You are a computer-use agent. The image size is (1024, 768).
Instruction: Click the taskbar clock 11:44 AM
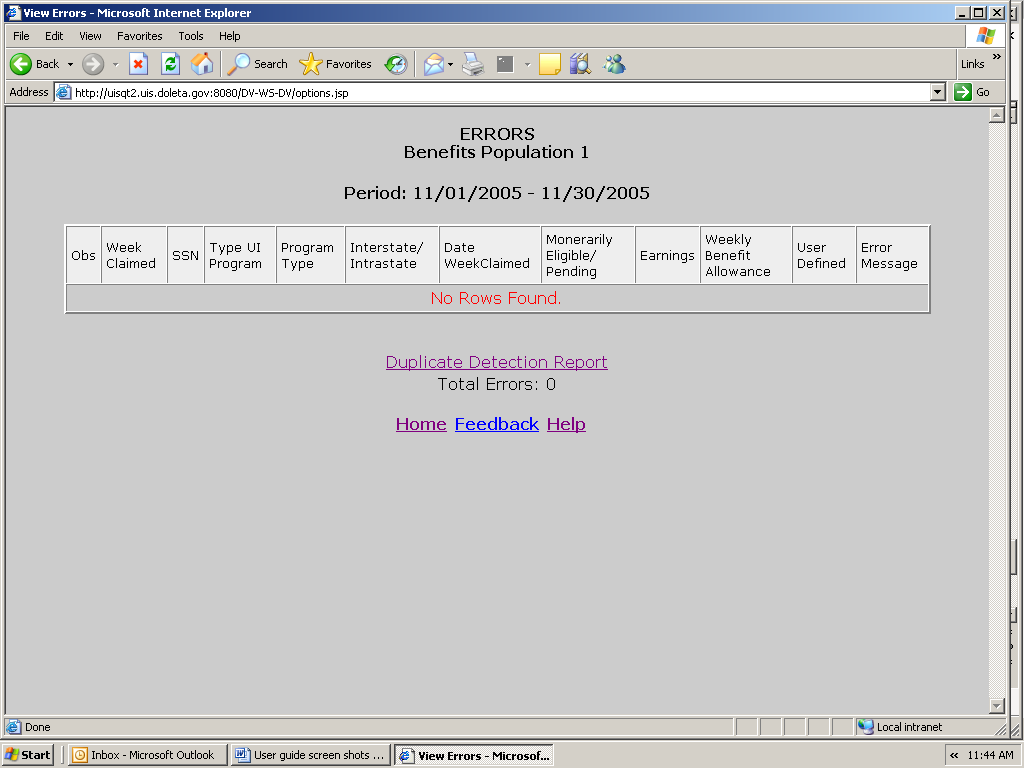coord(990,755)
